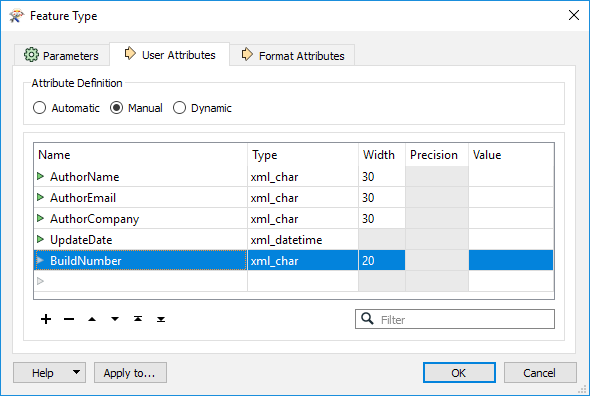
Task: Move attribute up one row
Action: click(x=92, y=319)
